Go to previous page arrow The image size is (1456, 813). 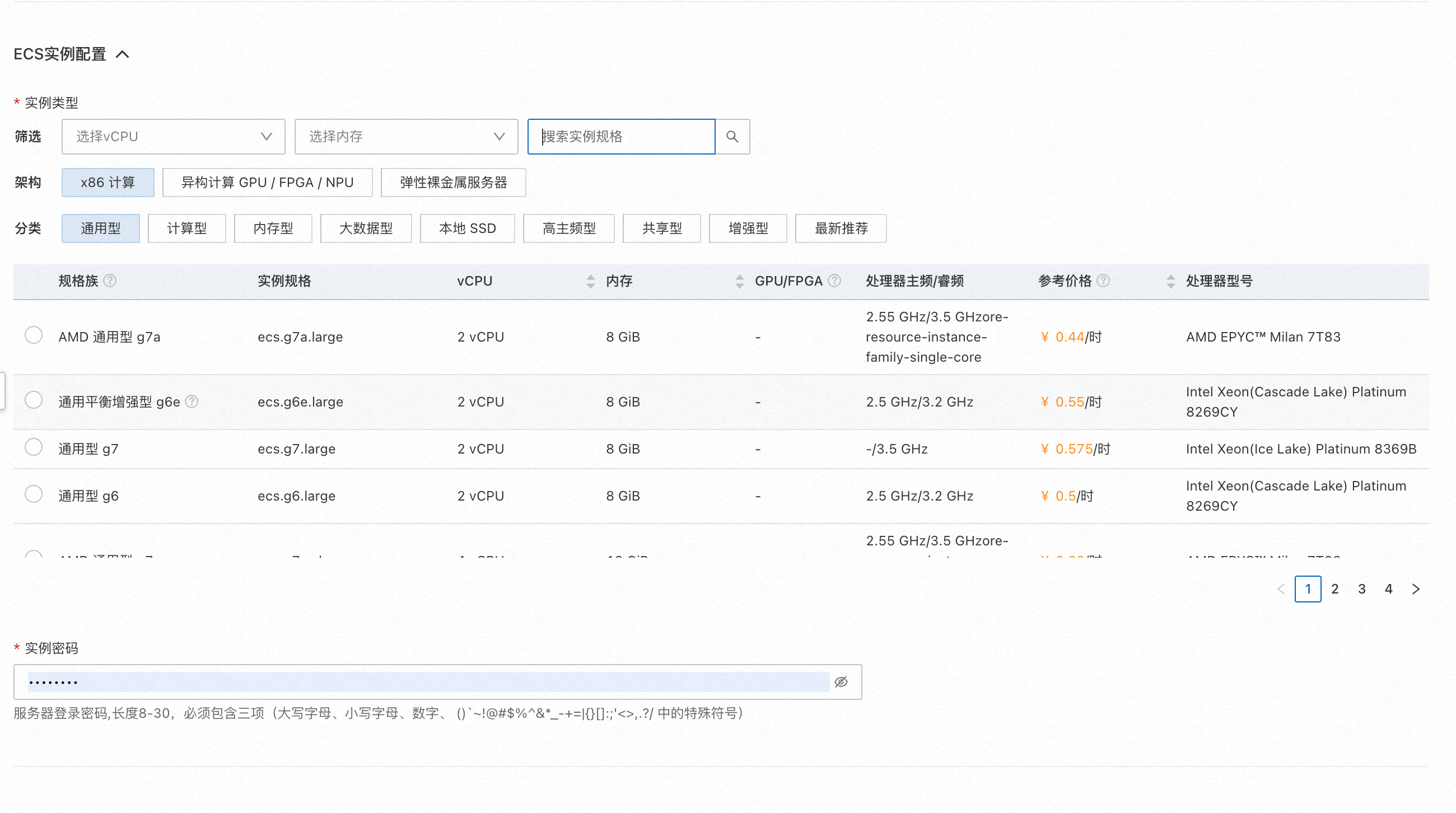coord(1281,589)
